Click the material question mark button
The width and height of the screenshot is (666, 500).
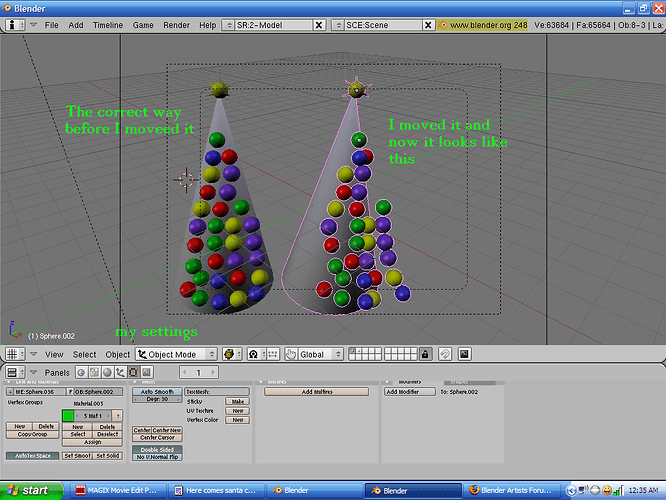point(118,416)
